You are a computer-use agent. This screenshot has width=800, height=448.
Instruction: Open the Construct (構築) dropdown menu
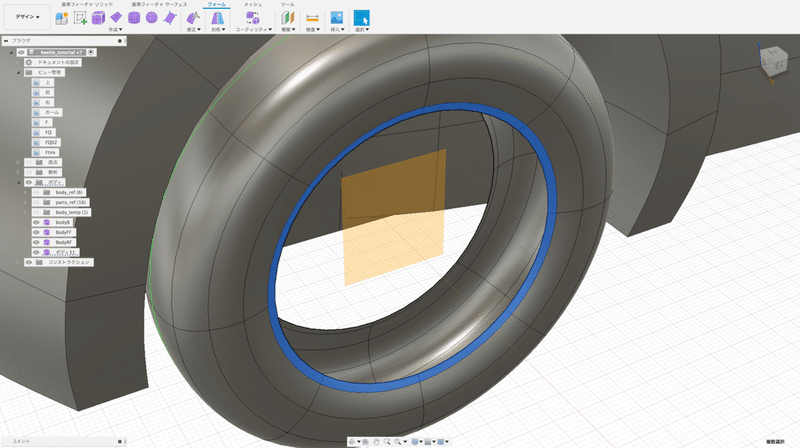288,30
